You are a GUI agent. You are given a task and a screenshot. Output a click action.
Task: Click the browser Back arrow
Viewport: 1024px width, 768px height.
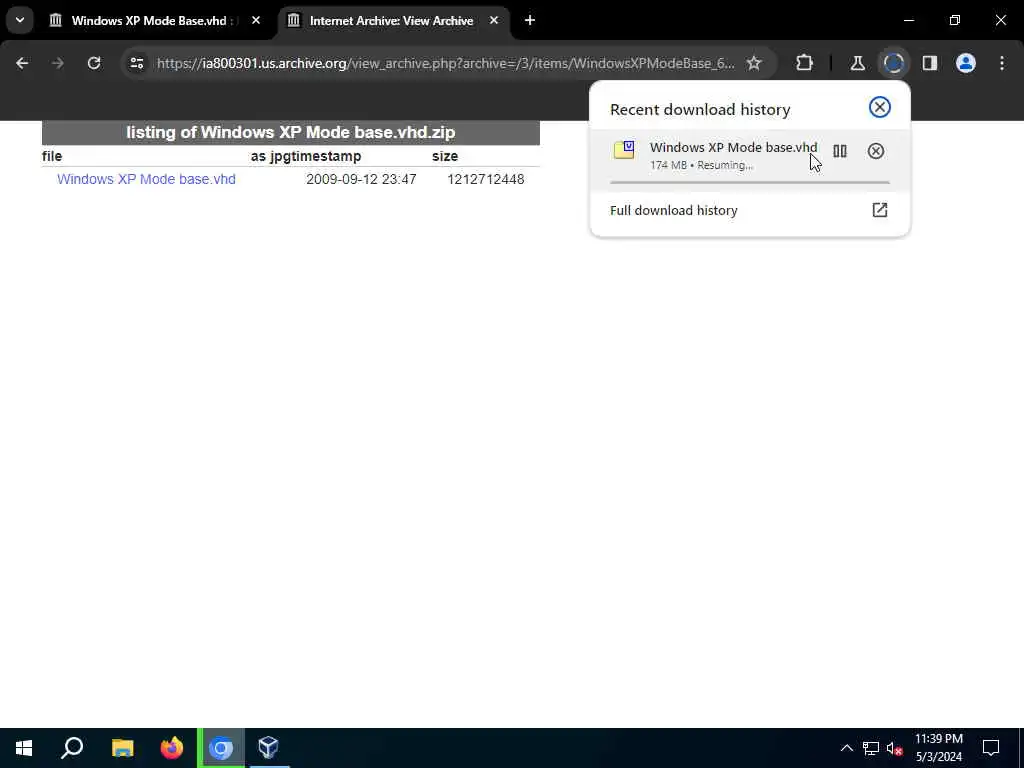tap(22, 63)
